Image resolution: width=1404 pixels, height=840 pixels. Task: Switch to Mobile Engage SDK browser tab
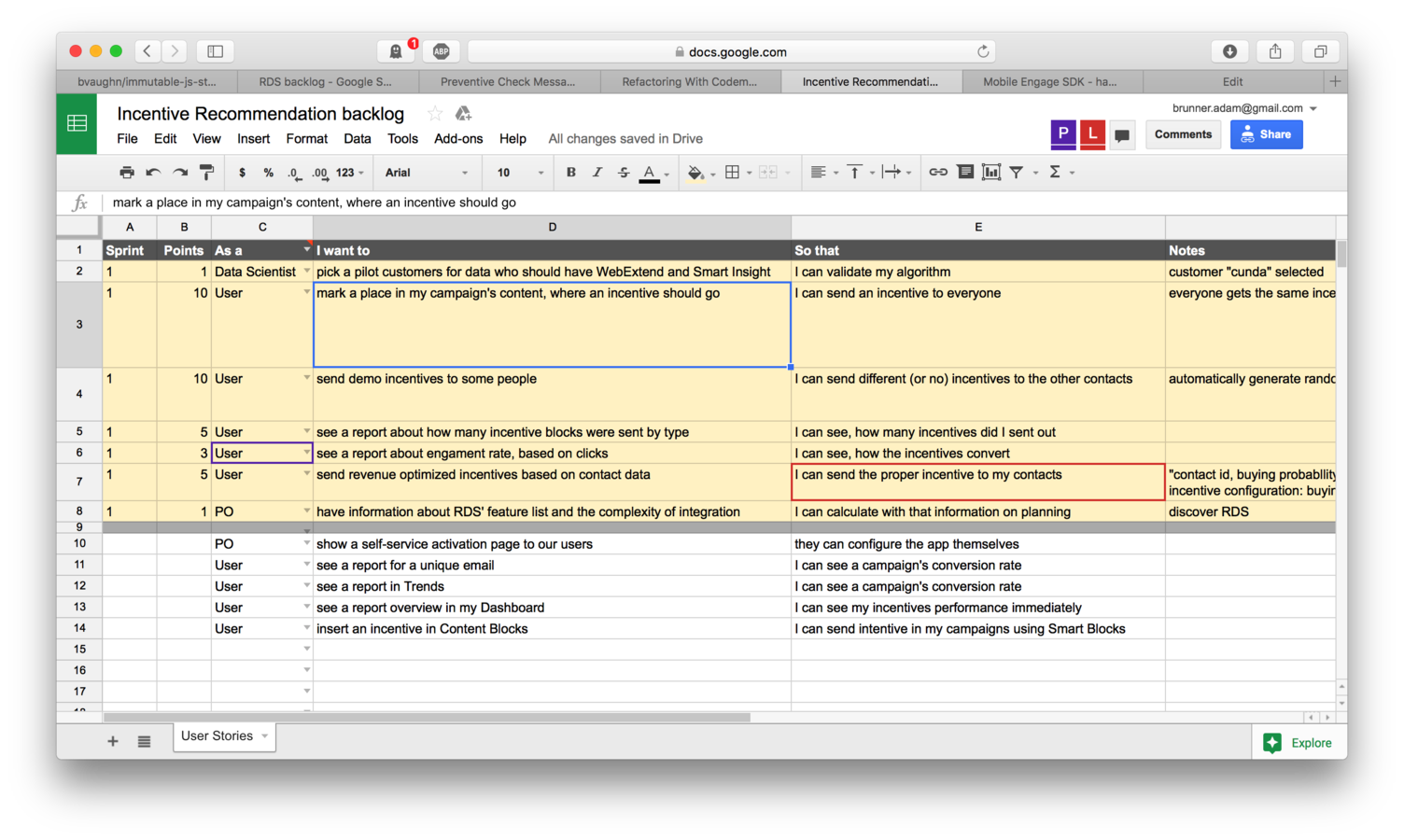tap(1050, 82)
